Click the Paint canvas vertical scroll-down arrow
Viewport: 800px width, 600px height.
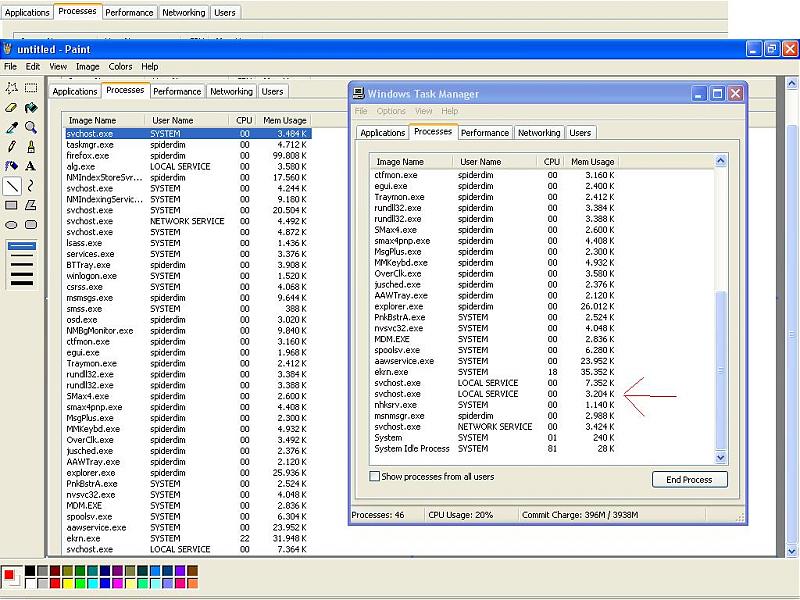click(x=792, y=551)
